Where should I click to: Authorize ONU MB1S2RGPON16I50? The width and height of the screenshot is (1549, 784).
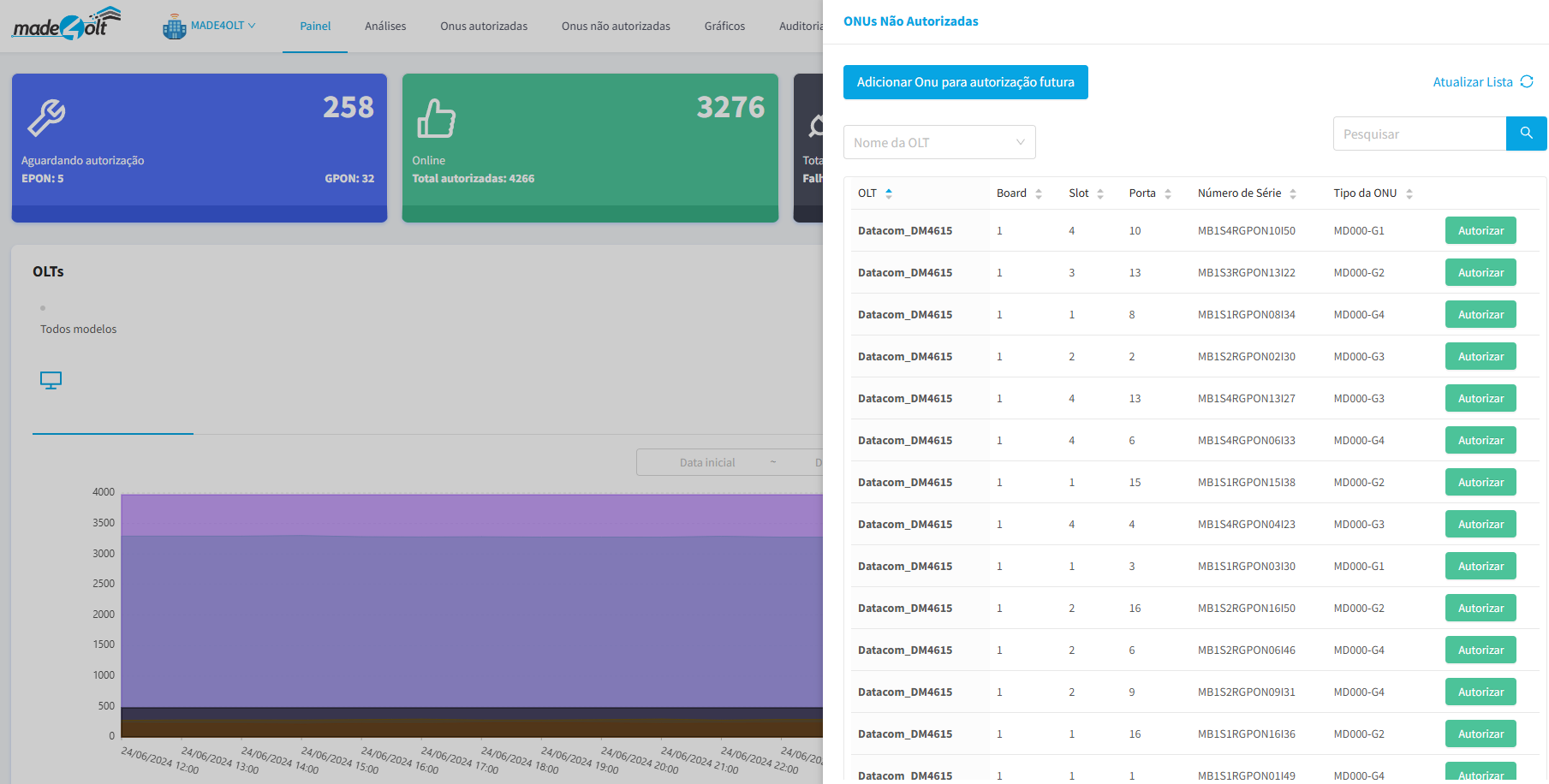(x=1480, y=608)
